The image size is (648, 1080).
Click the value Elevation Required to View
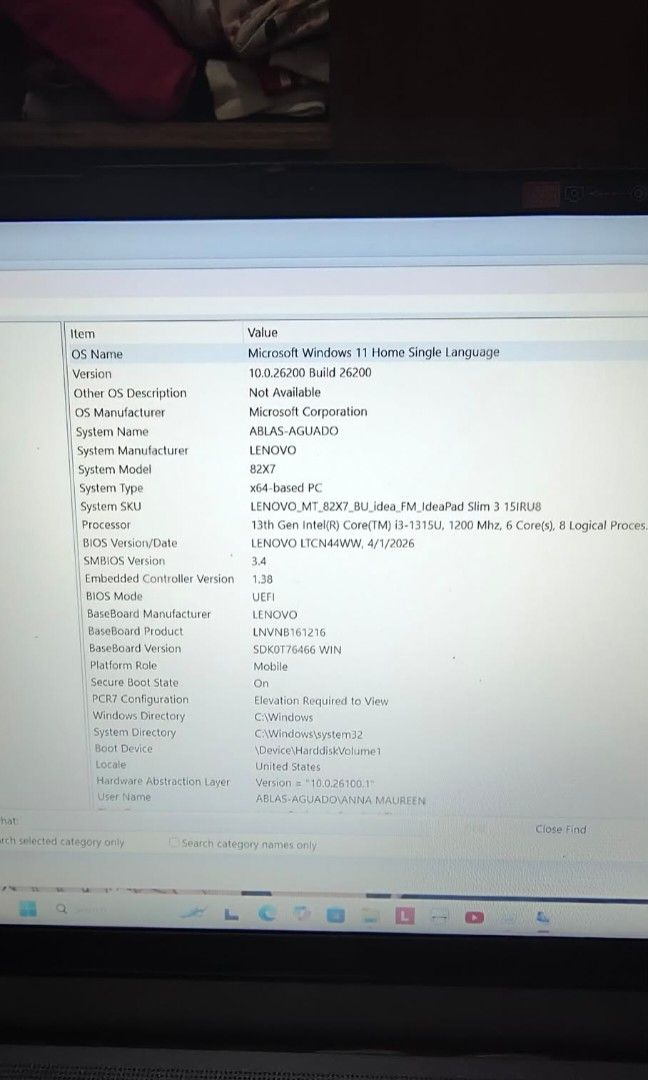click(x=321, y=700)
